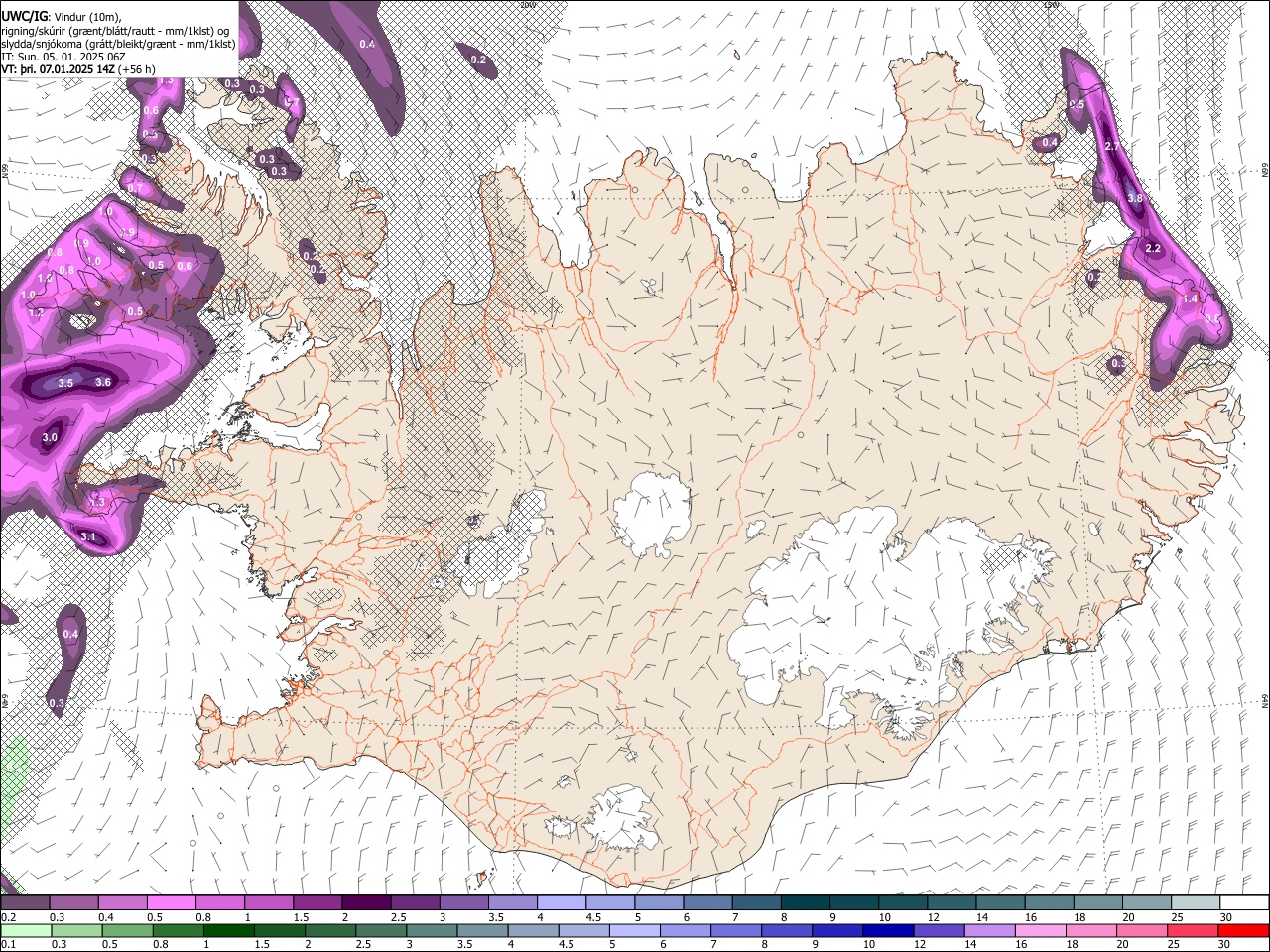Image resolution: width=1270 pixels, height=952 pixels.
Task: Click the 2.2 precipitation value on the map
Action: (1153, 248)
